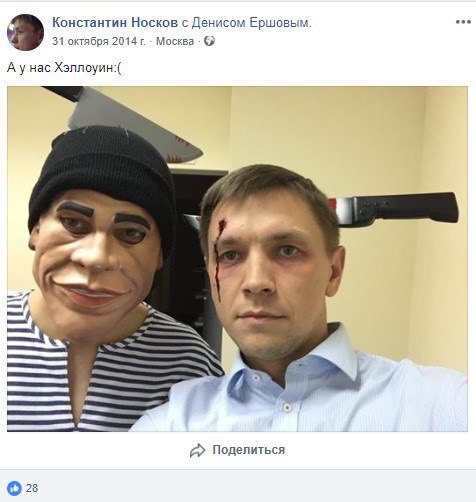The width and height of the screenshot is (476, 502).
Task: Click the globe public privacy icon
Action: coord(209,41)
